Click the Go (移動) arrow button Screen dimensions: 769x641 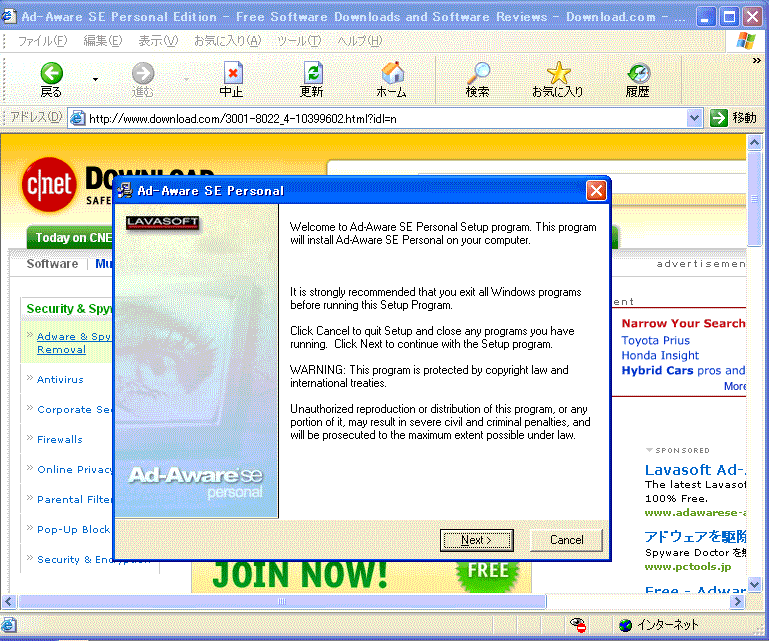(x=718, y=118)
